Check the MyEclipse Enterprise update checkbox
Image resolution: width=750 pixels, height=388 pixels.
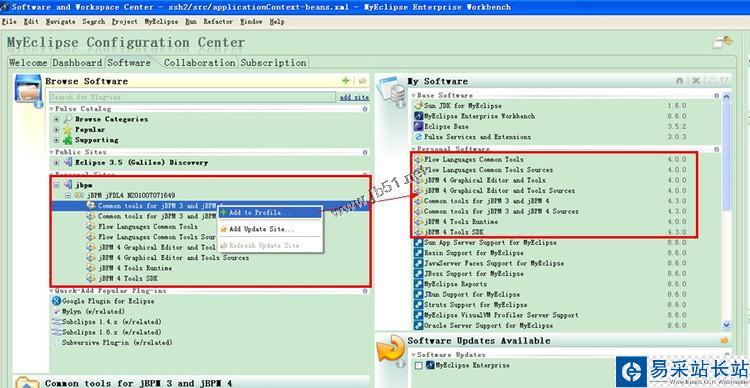(x=419, y=366)
